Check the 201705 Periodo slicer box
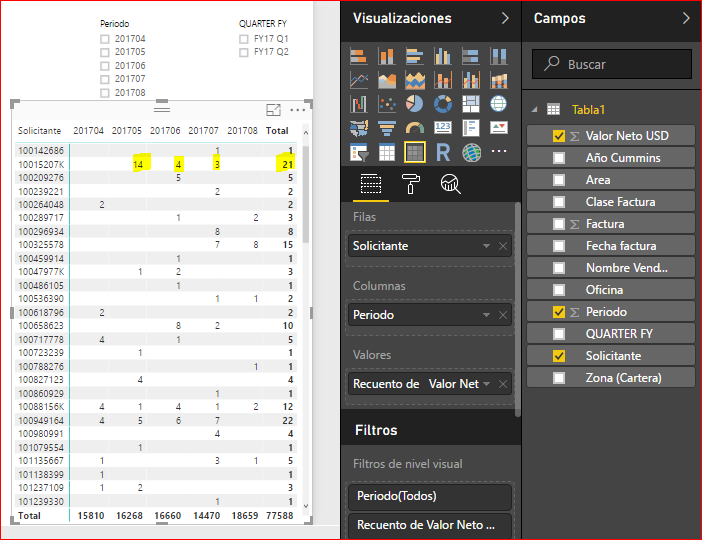 (105, 52)
